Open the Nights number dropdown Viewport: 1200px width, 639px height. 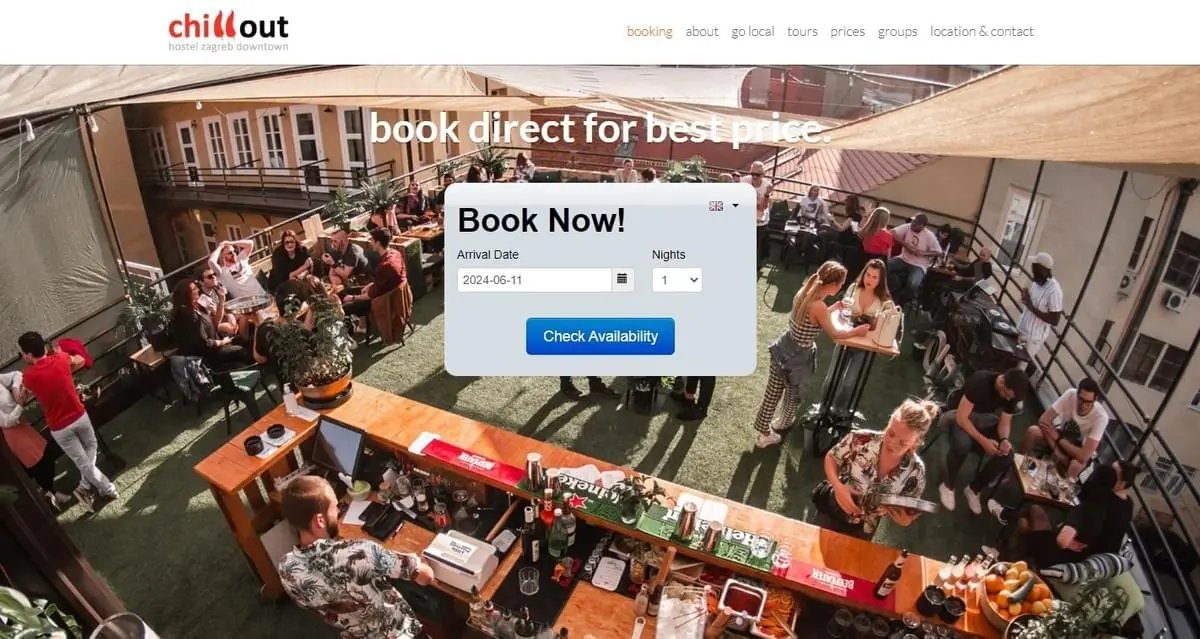pos(677,279)
